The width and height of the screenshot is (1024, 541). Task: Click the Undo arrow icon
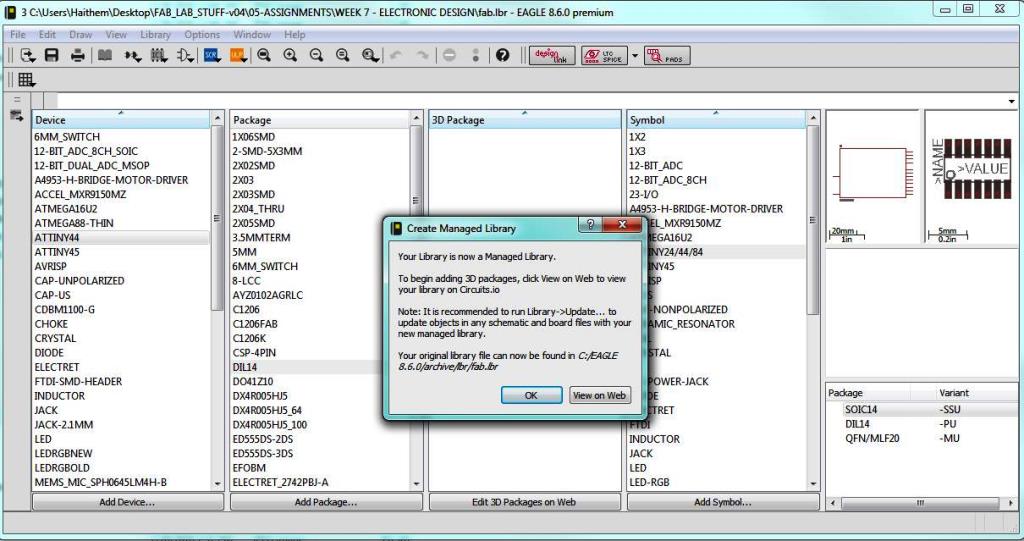(x=395, y=56)
